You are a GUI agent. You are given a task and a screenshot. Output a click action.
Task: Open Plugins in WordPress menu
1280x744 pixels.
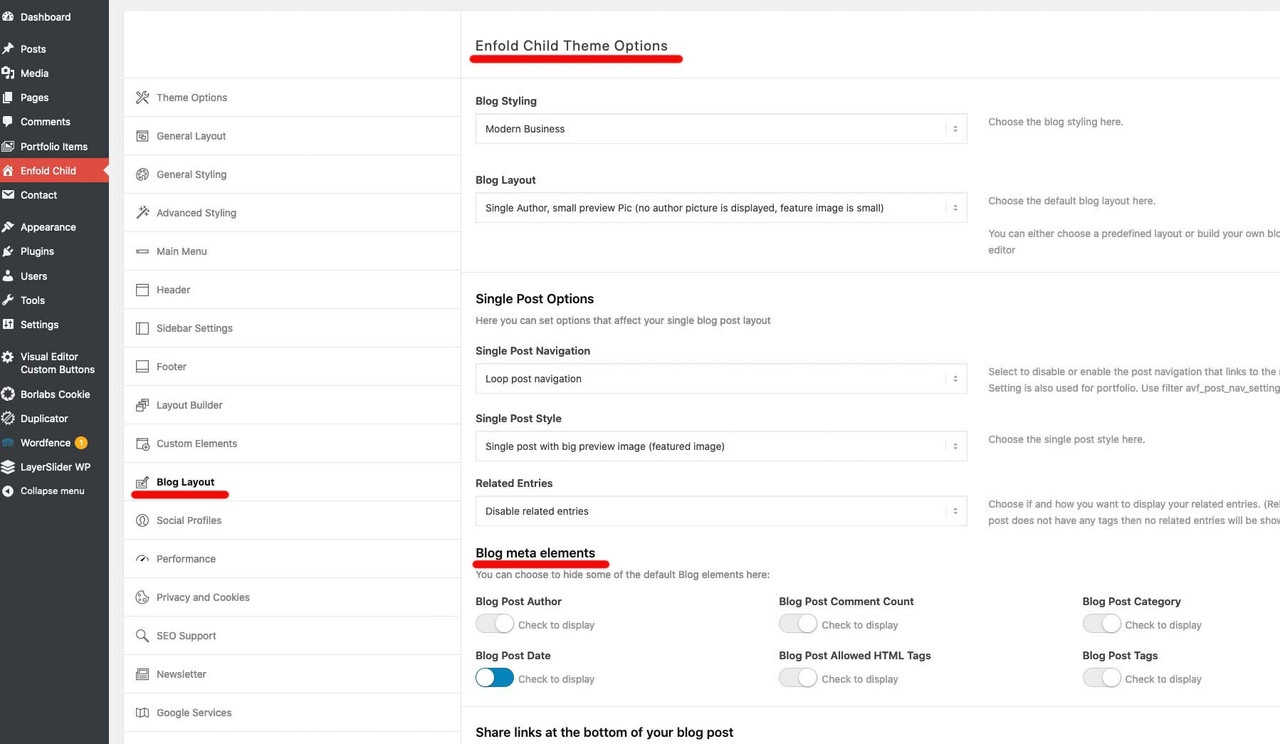pyautogui.click(x=54, y=251)
